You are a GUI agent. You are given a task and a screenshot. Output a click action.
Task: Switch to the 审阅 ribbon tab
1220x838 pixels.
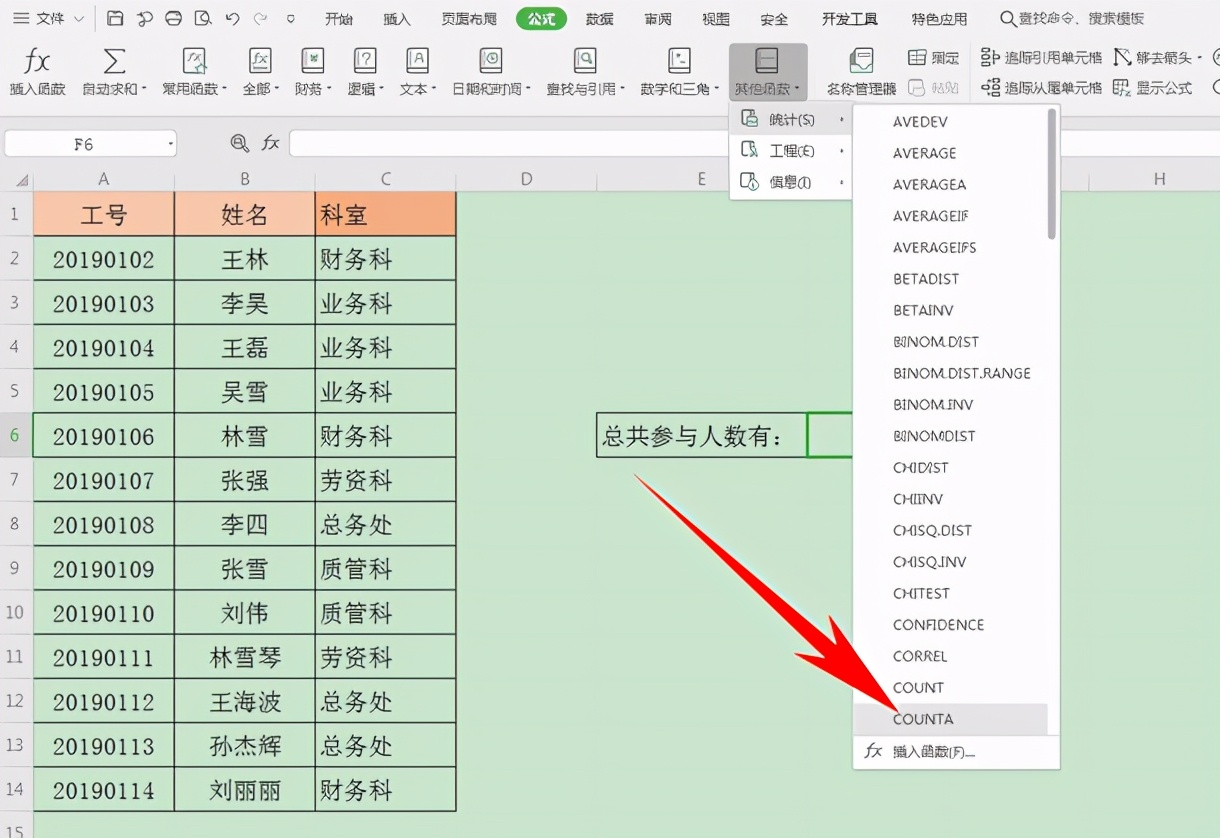658,19
